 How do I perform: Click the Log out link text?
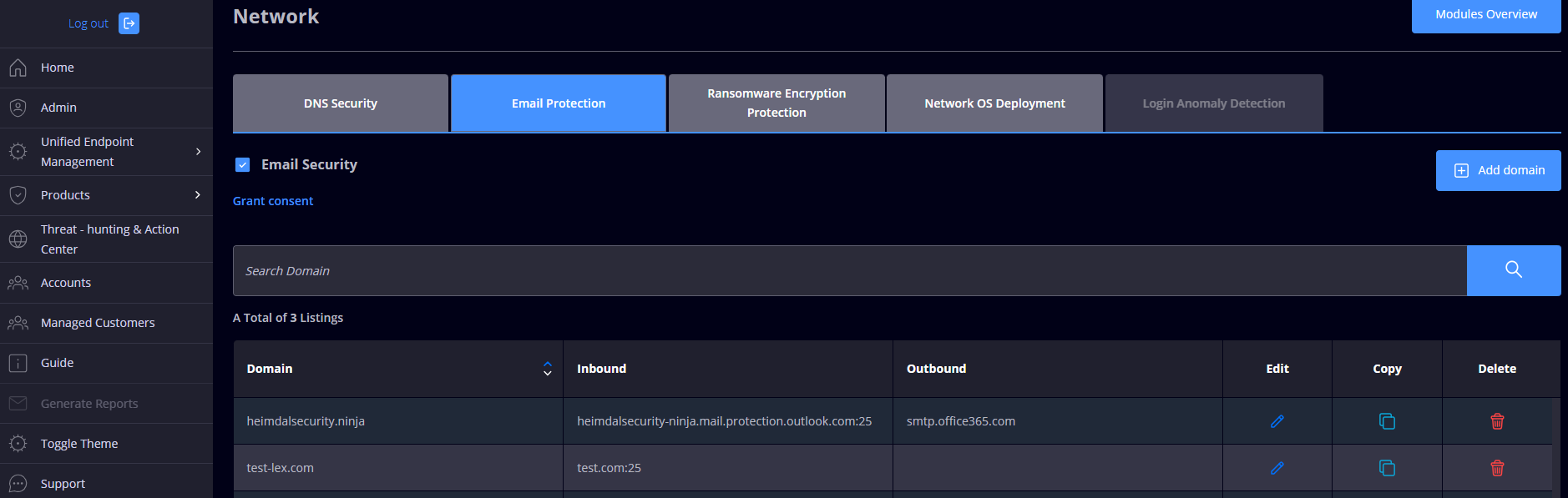coord(89,23)
